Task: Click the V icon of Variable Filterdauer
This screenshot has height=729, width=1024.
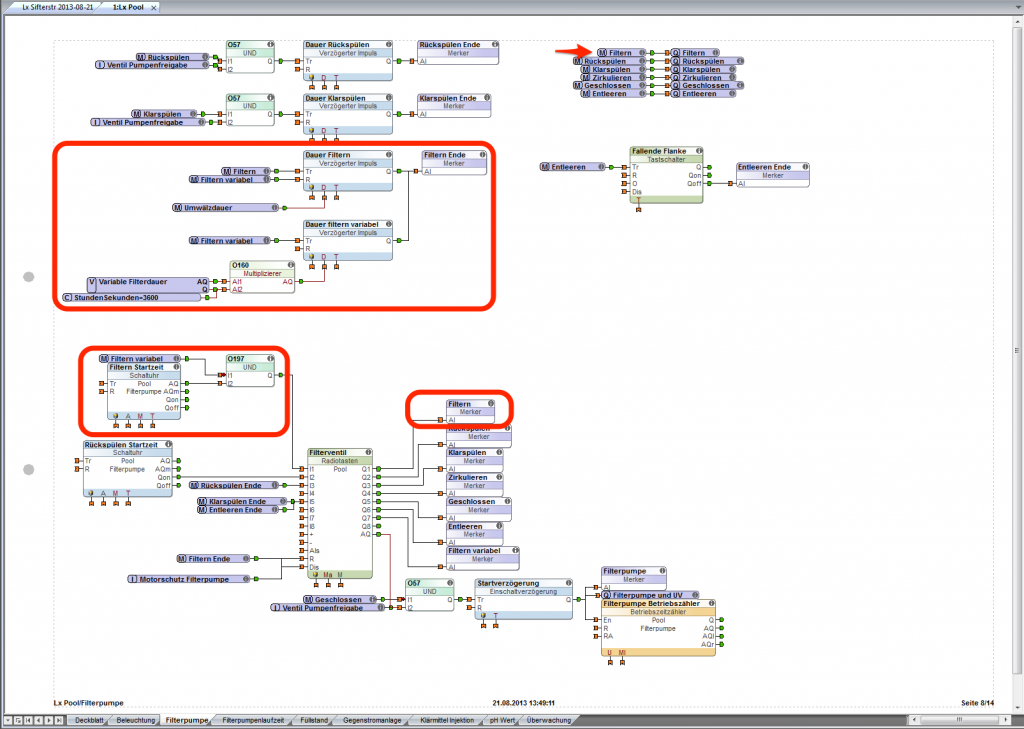Action: pyautogui.click(x=92, y=281)
